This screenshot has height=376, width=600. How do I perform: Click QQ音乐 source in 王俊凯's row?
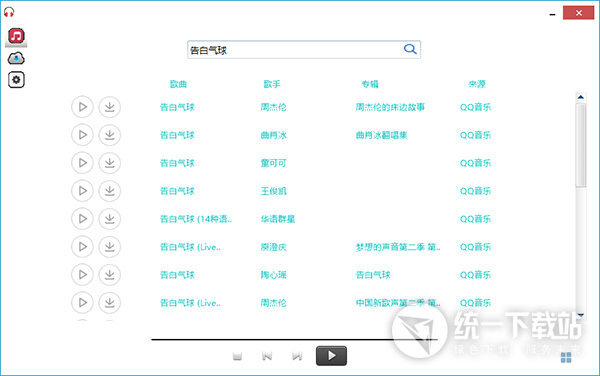coord(475,191)
